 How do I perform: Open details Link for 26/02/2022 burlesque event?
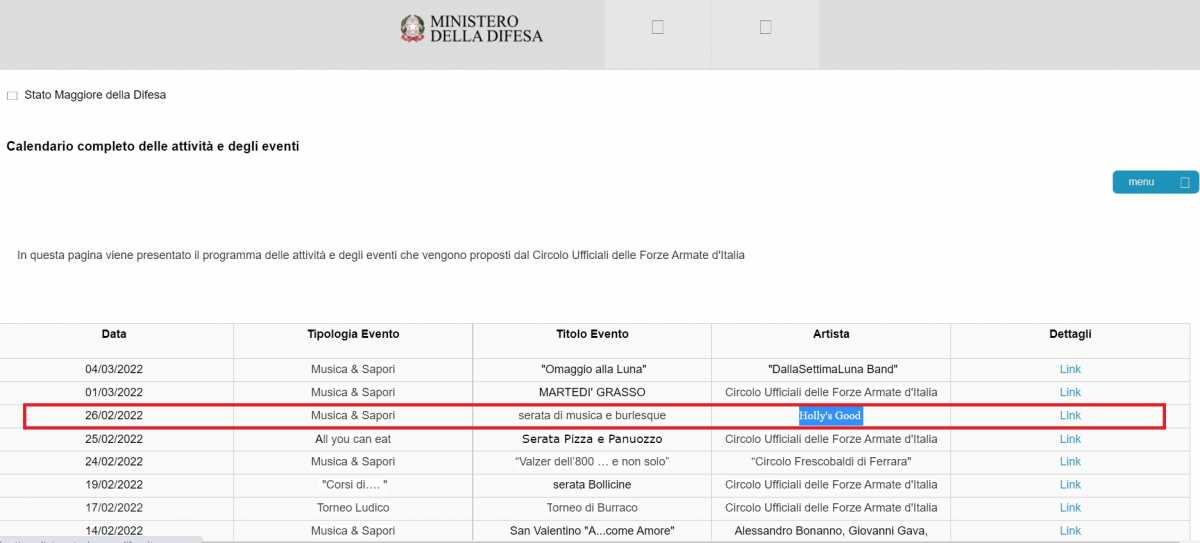1070,415
